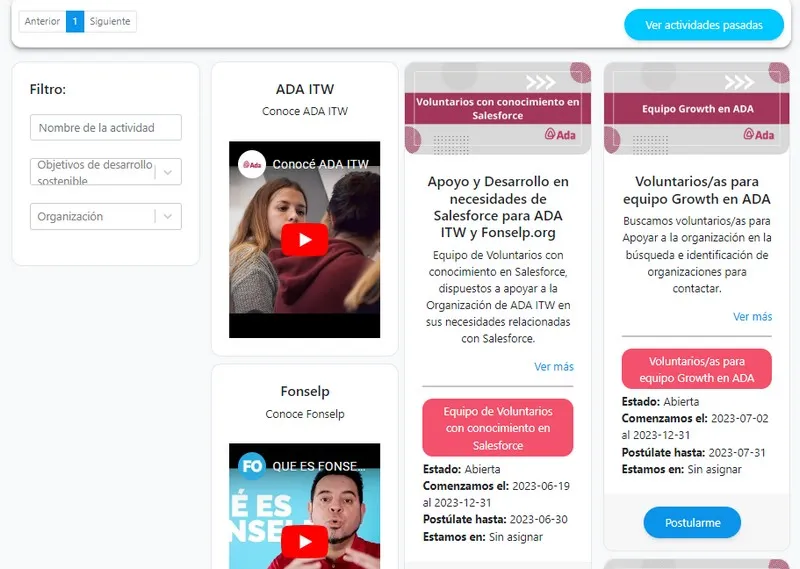Open the Organización dropdown arrow
Image resolution: width=800 pixels, height=569 pixels.
coord(167,216)
